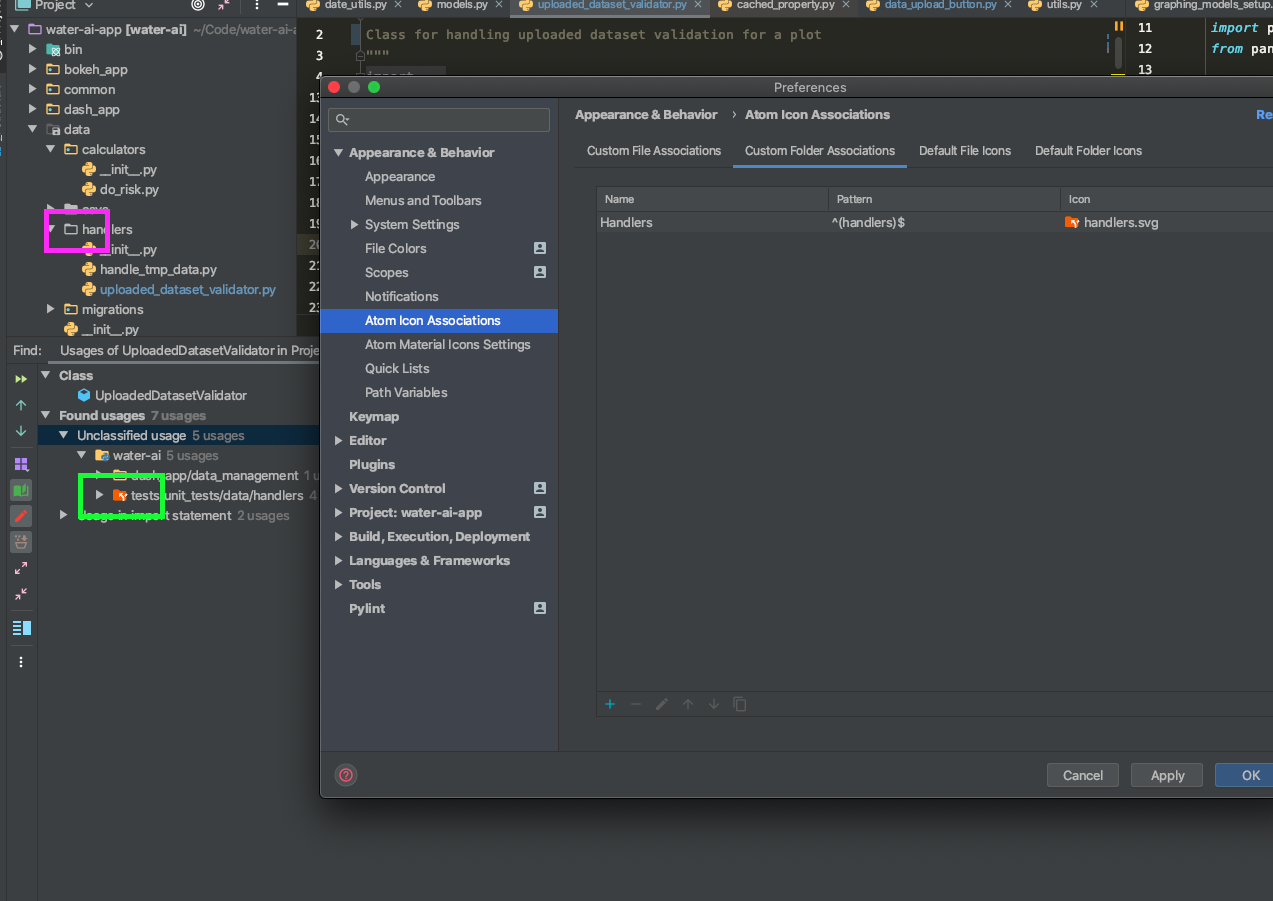Viewport: 1273px width, 901px height.
Task: Open the usages panel overflow menu
Action: tap(20, 661)
